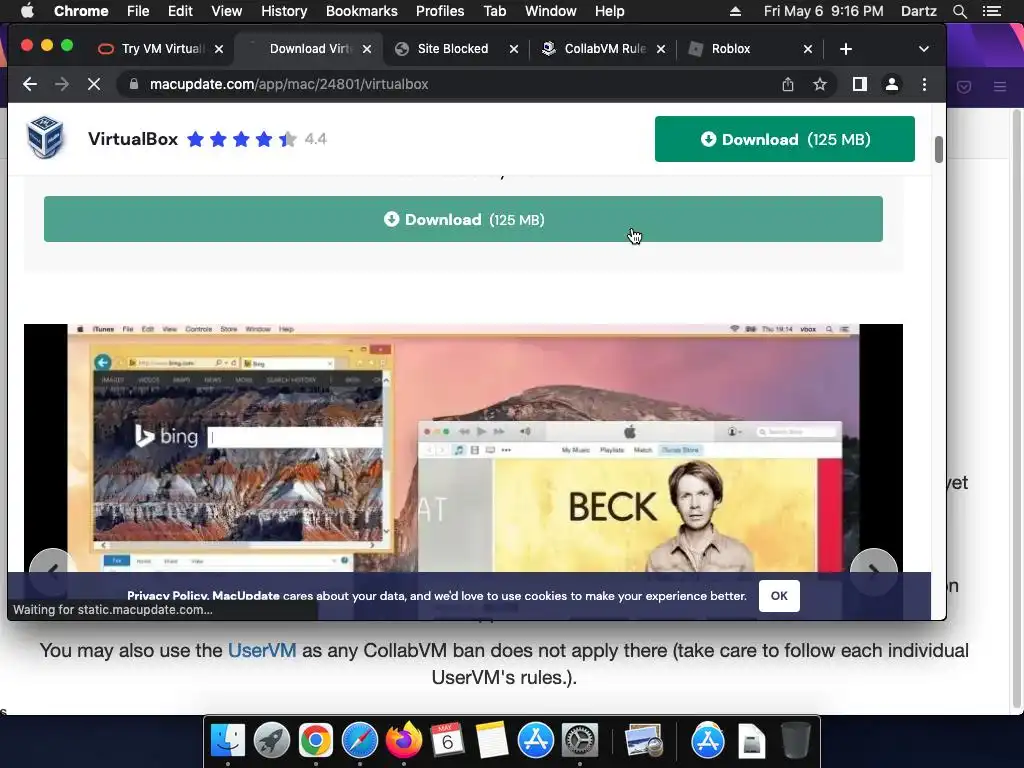Open the File menu
Viewport: 1024px width, 768px height.
click(x=138, y=11)
